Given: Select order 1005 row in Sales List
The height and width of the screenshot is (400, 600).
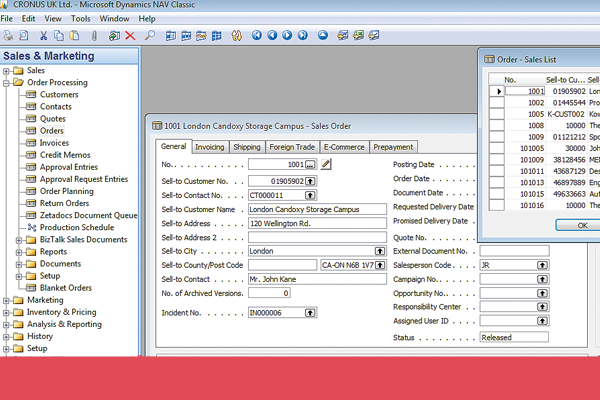Looking at the screenshot, I should (545, 114).
